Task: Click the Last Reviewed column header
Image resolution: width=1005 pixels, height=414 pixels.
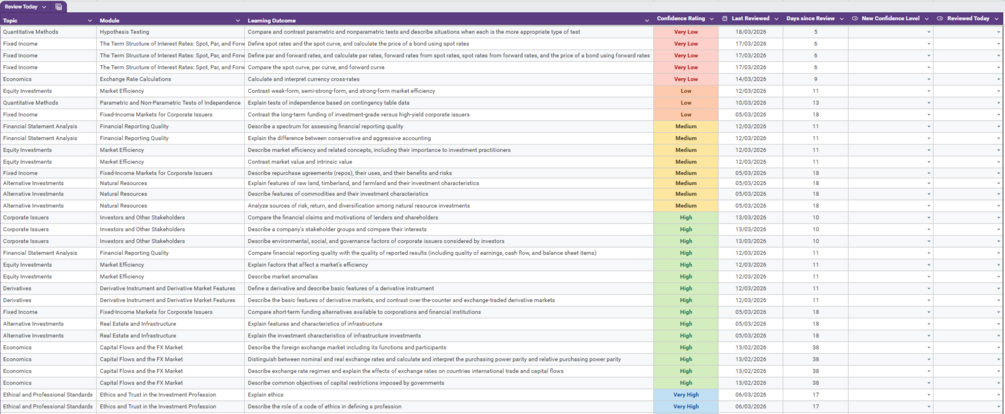Action: pos(751,19)
